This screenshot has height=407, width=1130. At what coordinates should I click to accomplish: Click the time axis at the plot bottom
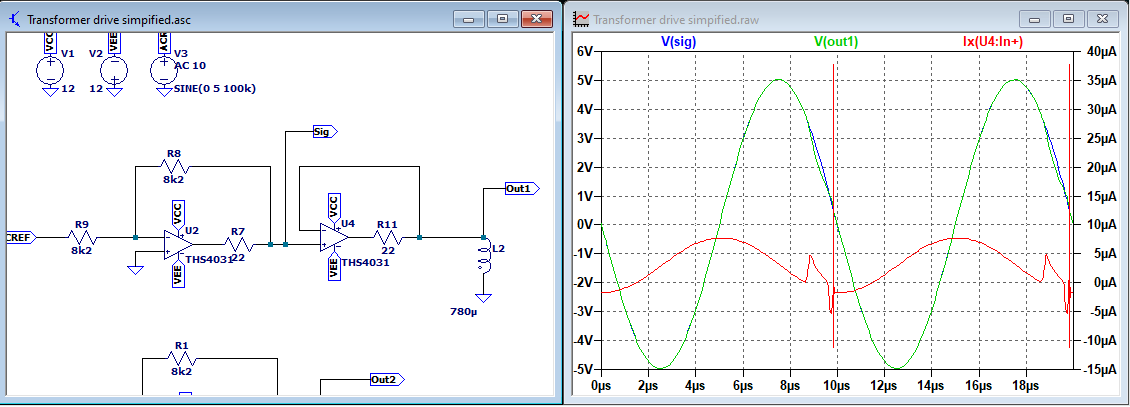coord(835,385)
